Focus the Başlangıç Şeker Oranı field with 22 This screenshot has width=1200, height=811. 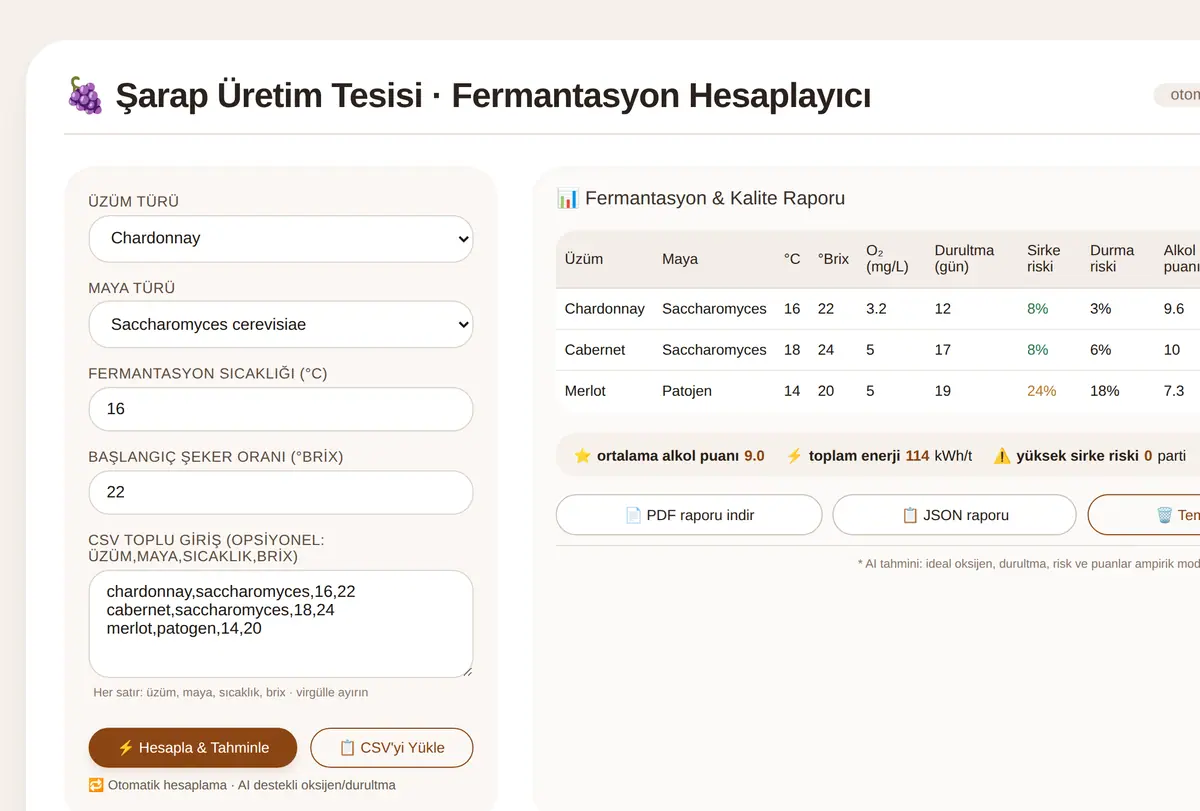point(281,493)
